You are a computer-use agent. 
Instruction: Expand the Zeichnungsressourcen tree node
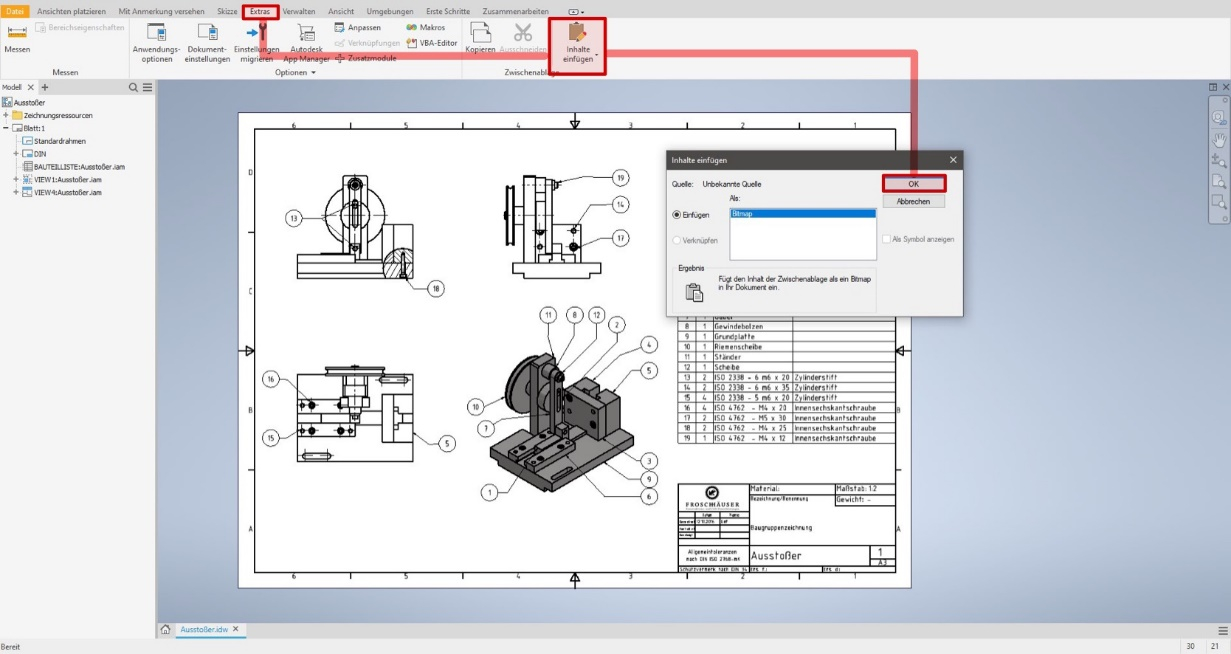click(x=6, y=115)
